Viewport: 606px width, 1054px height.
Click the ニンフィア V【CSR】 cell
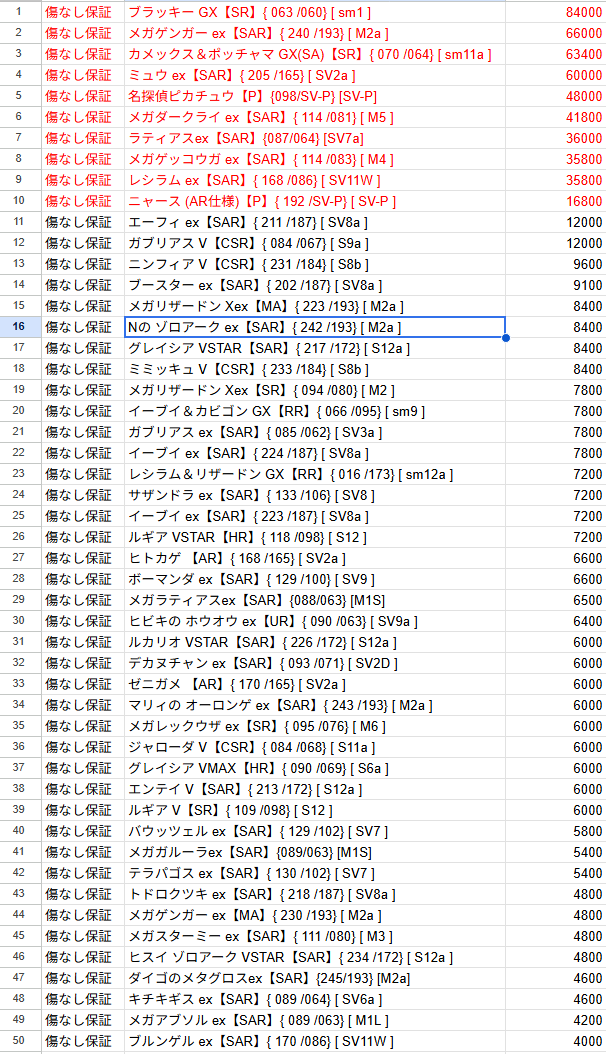314,264
